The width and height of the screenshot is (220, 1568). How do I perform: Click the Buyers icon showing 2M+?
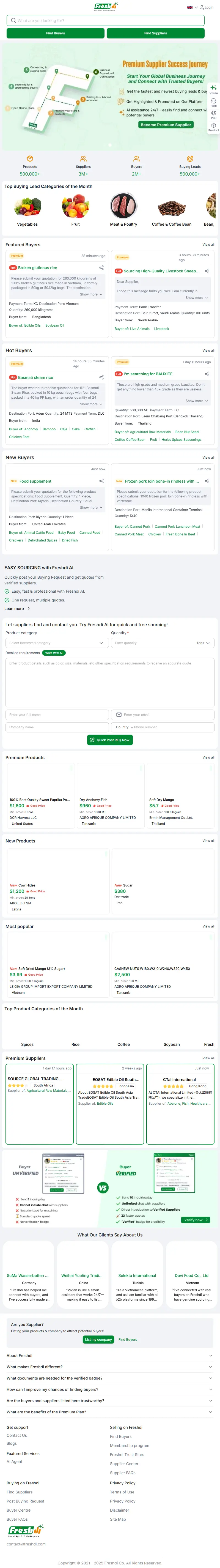(x=137, y=158)
